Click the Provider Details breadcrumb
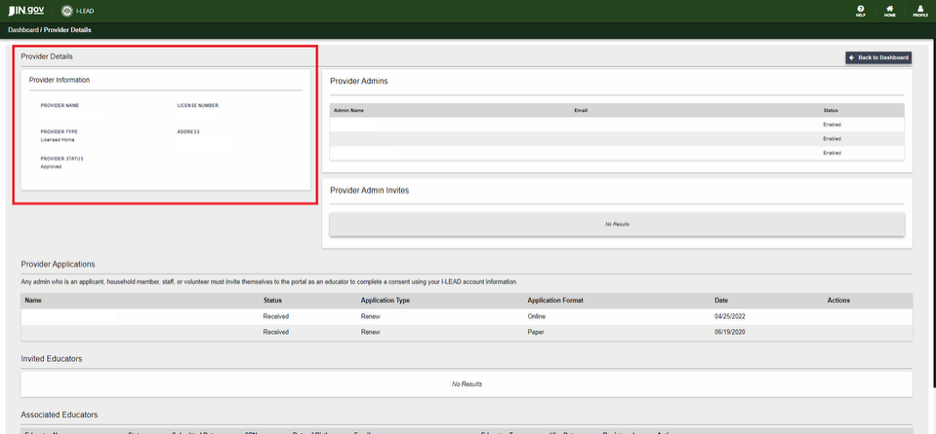Screen dimensions: 936x434 pyautogui.click(x=67, y=30)
